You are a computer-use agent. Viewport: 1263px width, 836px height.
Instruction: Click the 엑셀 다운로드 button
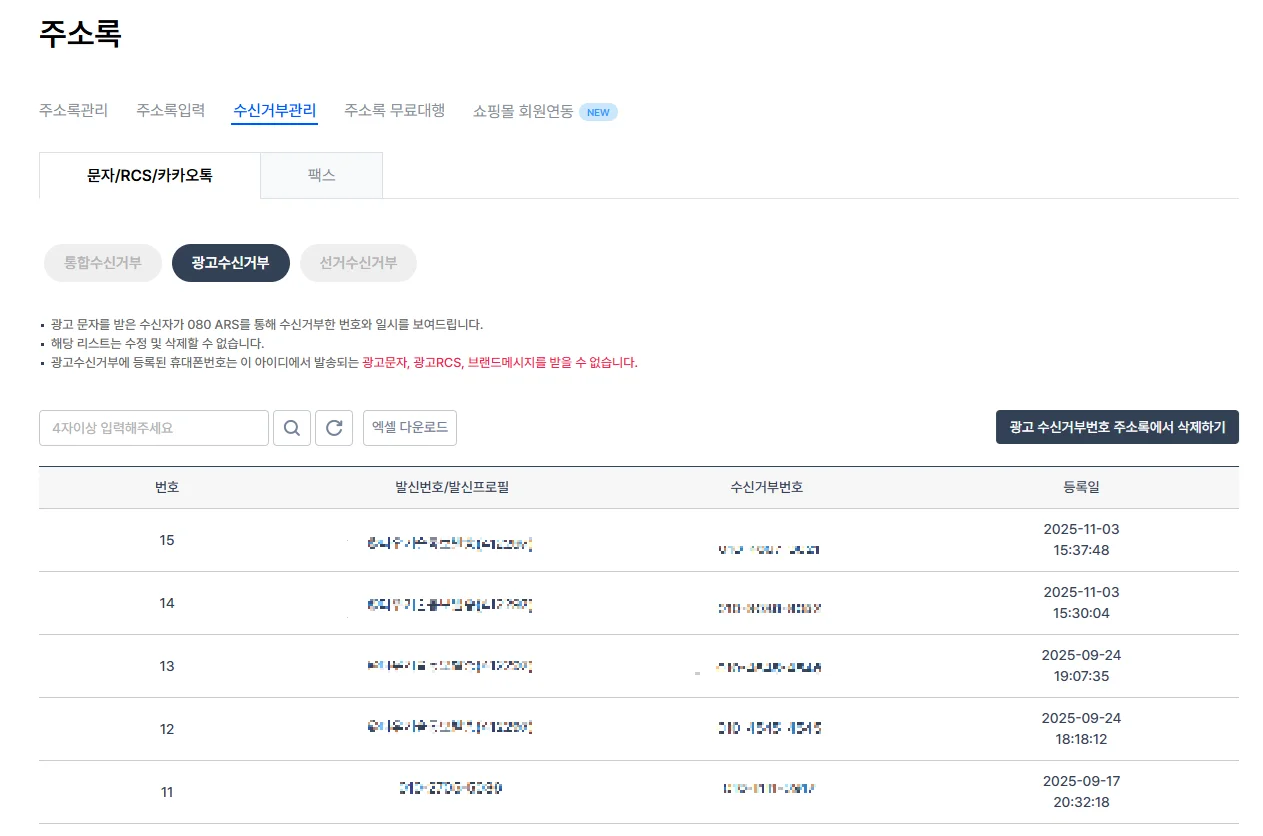click(x=410, y=427)
